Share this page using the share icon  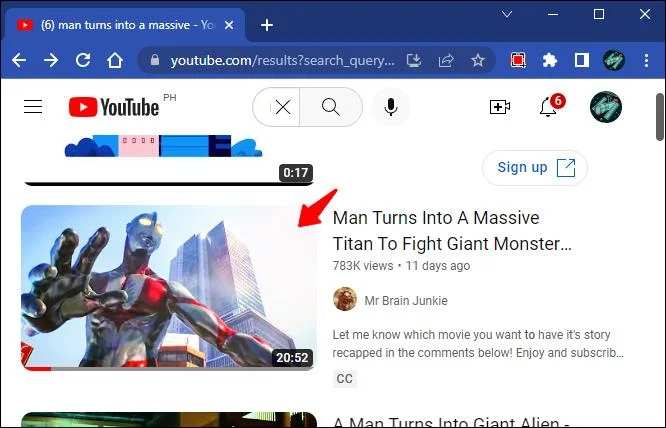(446, 60)
